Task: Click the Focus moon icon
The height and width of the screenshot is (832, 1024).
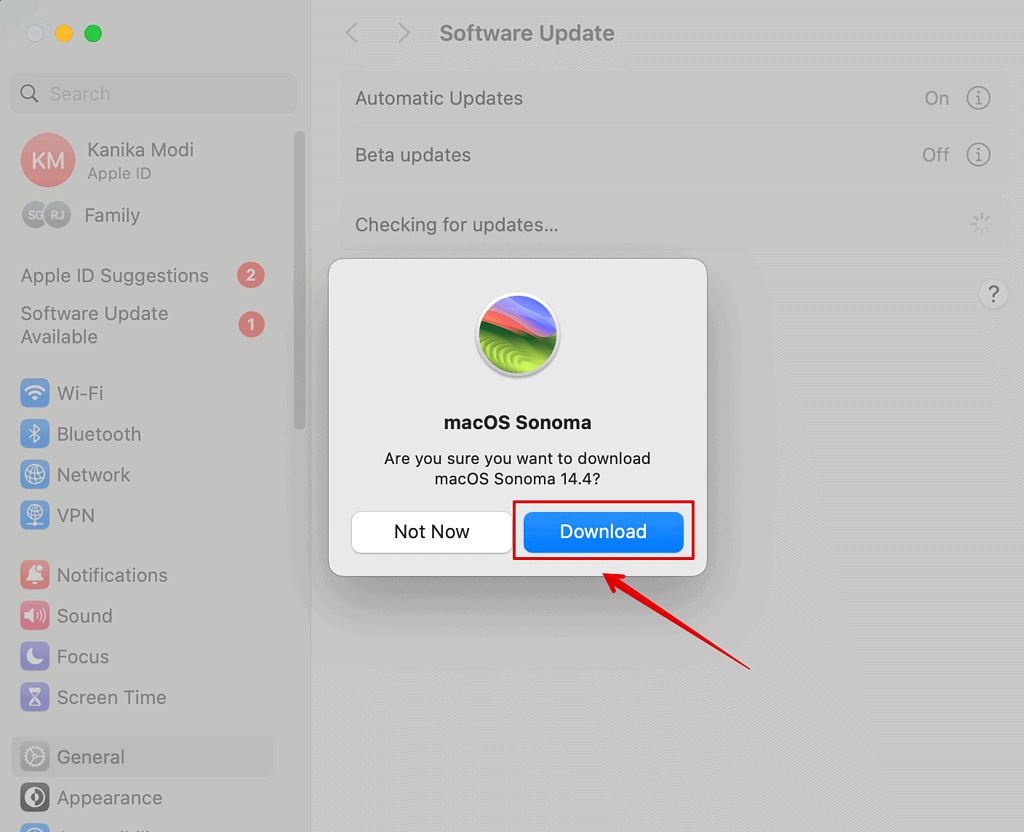Action: click(35, 657)
